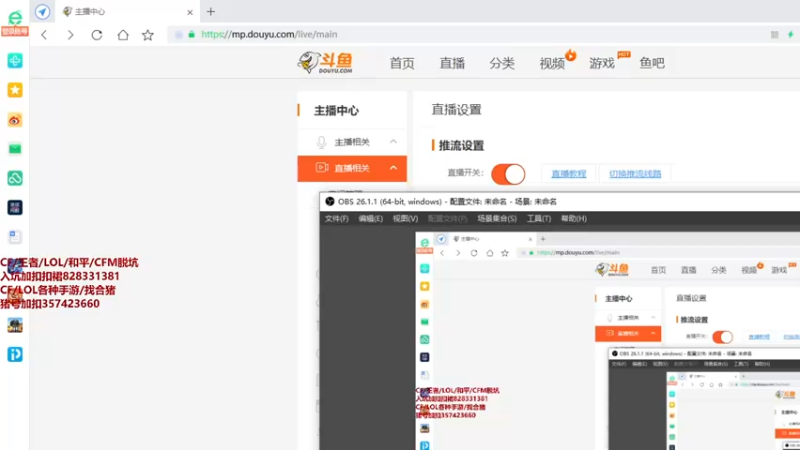Open the green mail icon in the sidebar
This screenshot has width=800, height=450.
click(15, 149)
